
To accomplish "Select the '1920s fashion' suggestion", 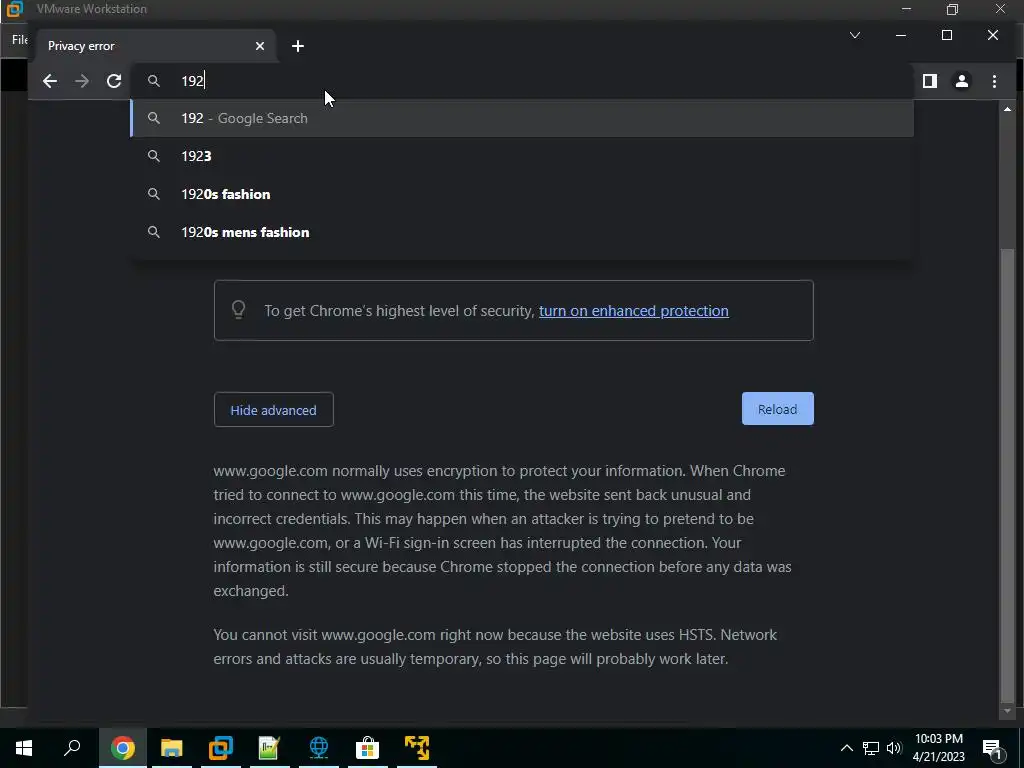I will (x=522, y=194).
